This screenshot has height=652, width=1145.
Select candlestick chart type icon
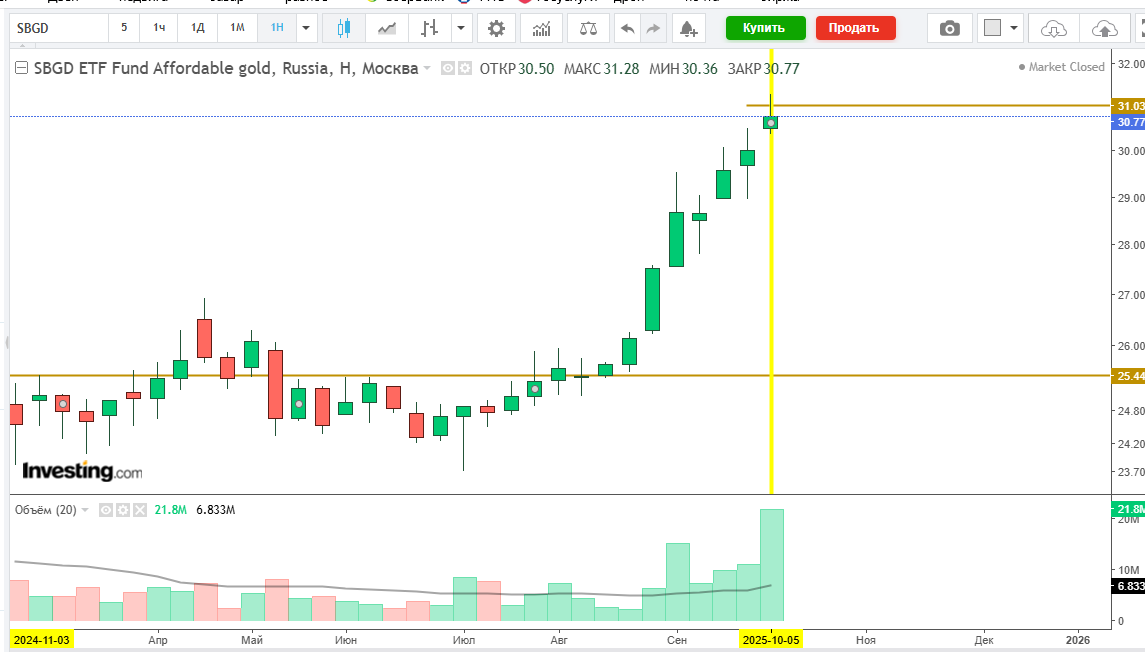click(343, 28)
